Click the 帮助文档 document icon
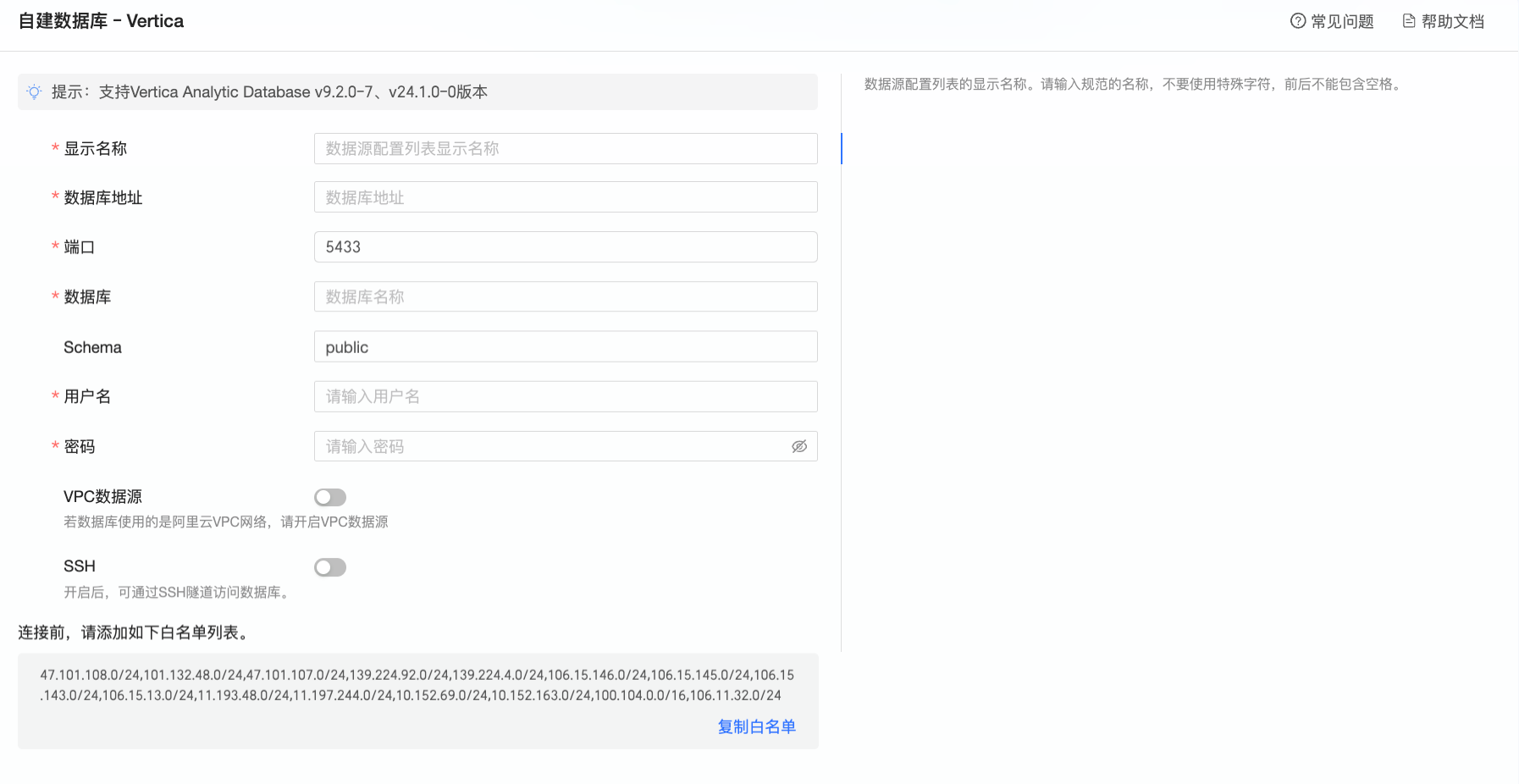Viewport: 1519px width, 784px height. click(1409, 21)
